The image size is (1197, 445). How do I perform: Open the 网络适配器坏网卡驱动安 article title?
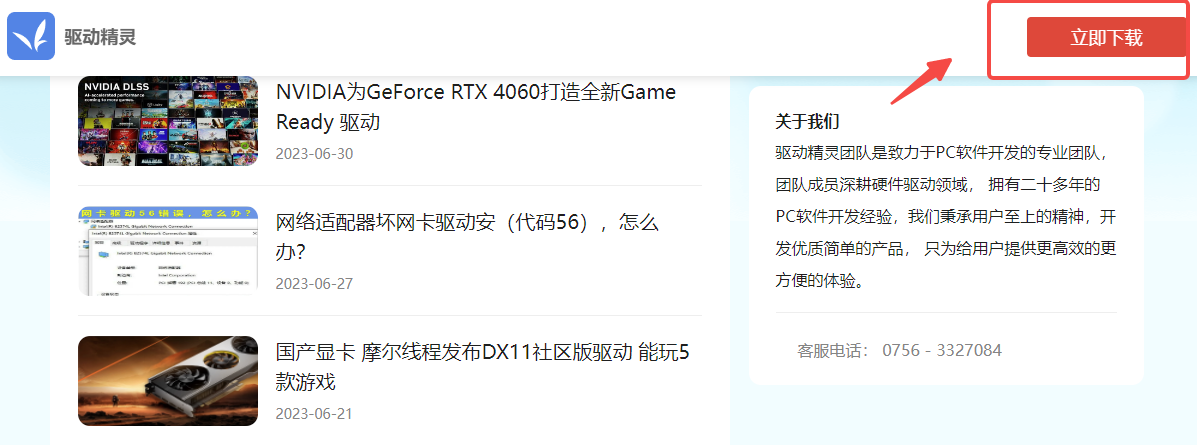pos(467,237)
